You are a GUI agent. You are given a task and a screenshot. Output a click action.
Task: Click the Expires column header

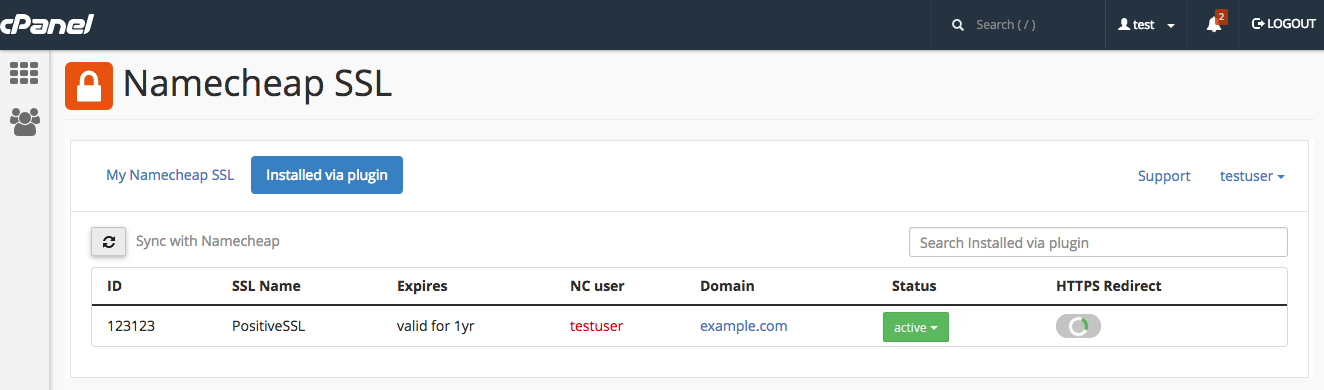(x=422, y=286)
